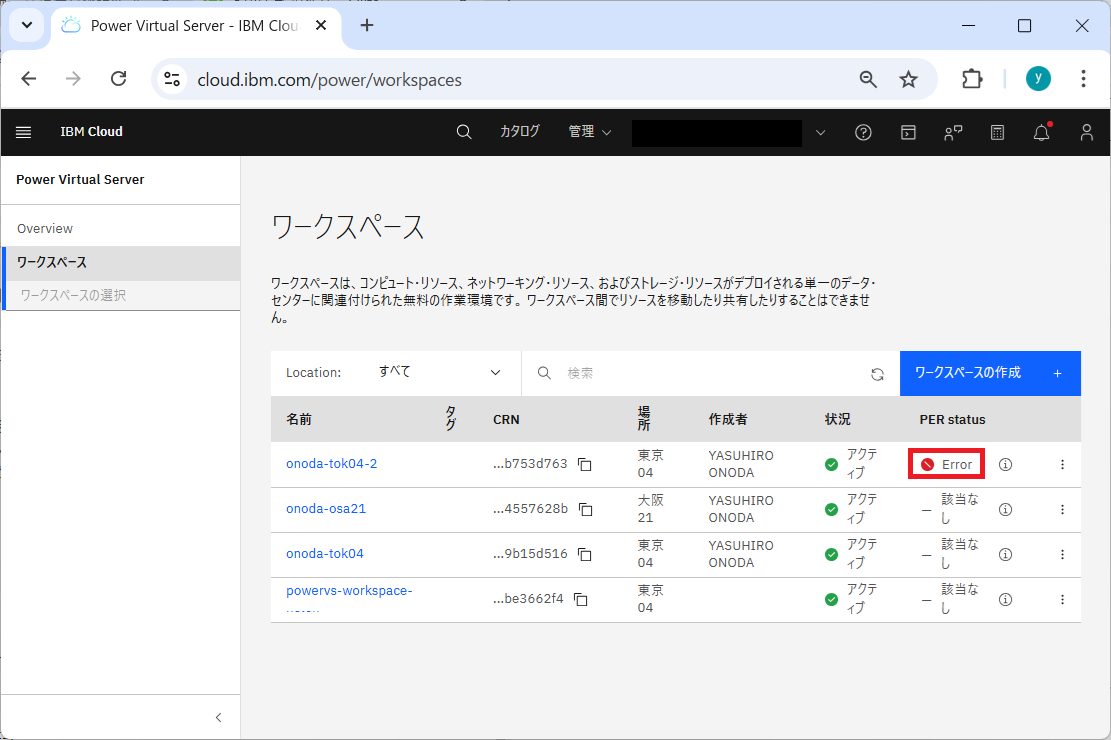The image size is (1111, 740).
Task: Open the カタログ menu item
Action: tap(519, 132)
